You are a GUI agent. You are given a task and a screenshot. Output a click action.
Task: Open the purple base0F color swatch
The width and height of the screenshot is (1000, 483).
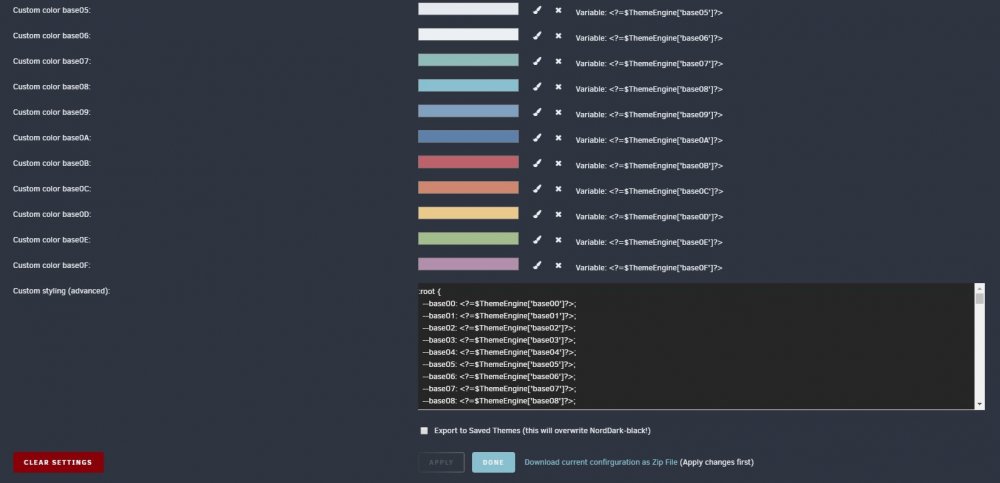pos(468,264)
